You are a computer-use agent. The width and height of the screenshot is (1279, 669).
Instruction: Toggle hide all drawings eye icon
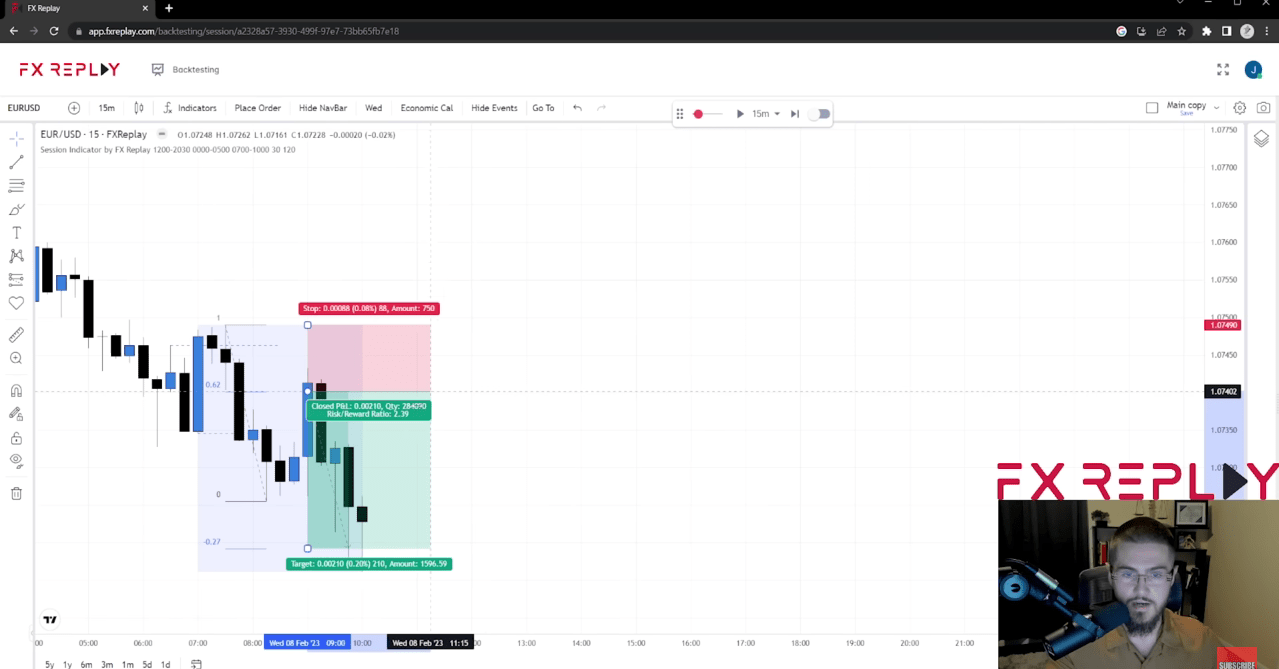pos(16,461)
